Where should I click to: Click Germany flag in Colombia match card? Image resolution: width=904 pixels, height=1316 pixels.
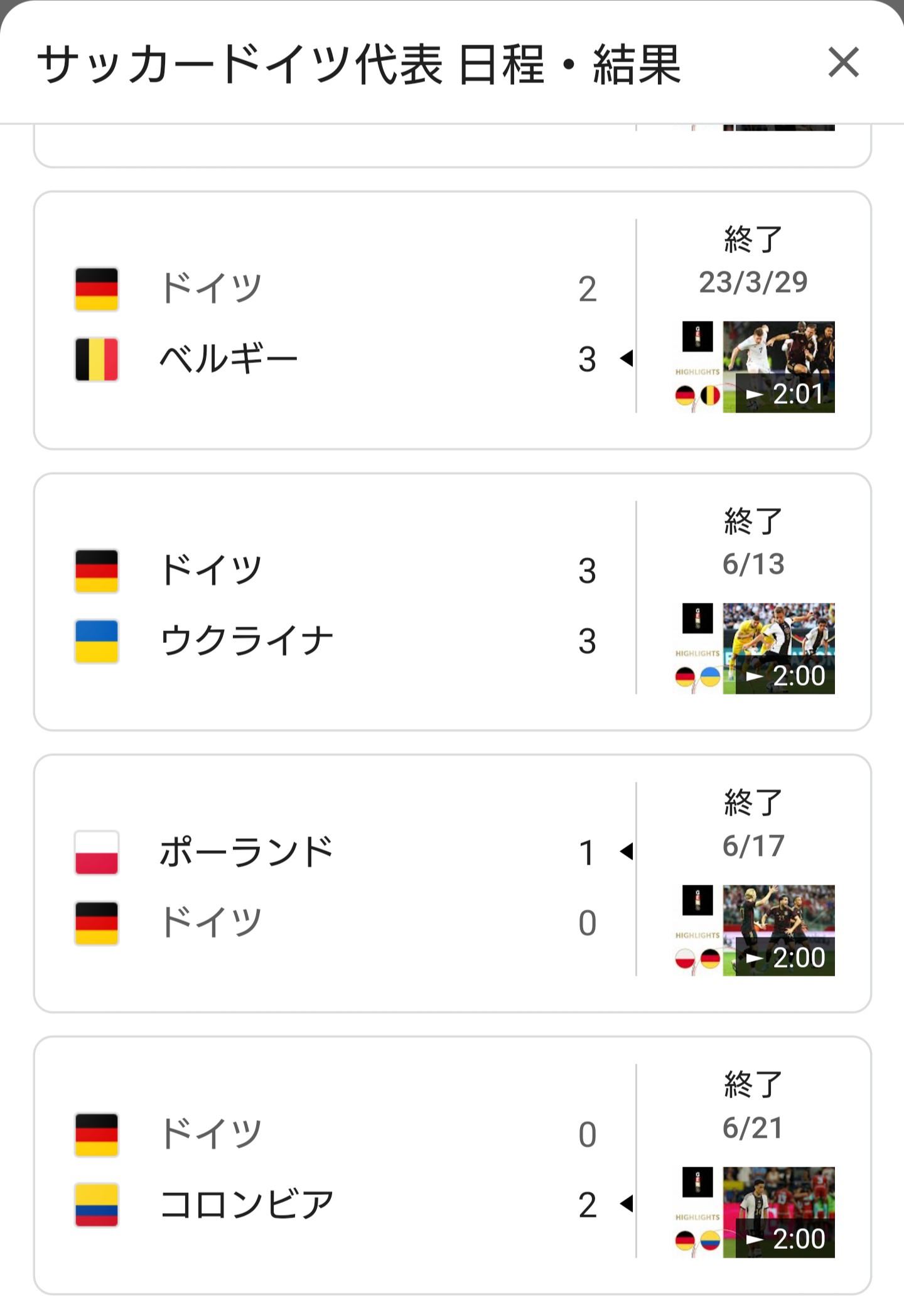click(x=97, y=1134)
